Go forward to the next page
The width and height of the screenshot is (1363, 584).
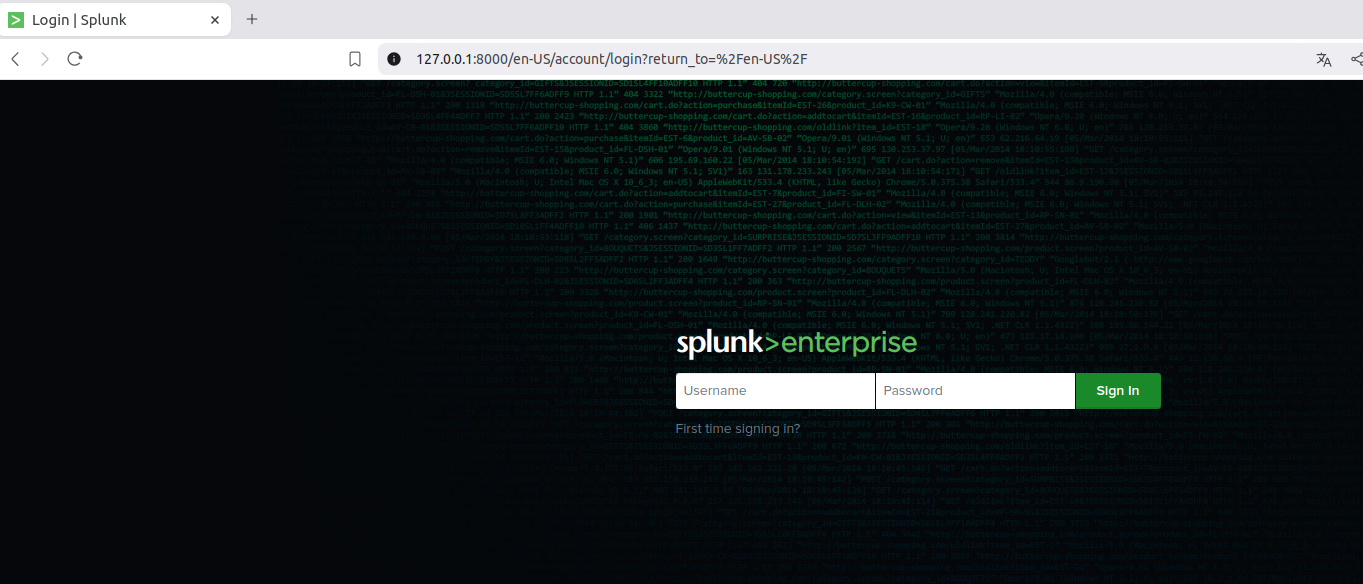coord(45,59)
